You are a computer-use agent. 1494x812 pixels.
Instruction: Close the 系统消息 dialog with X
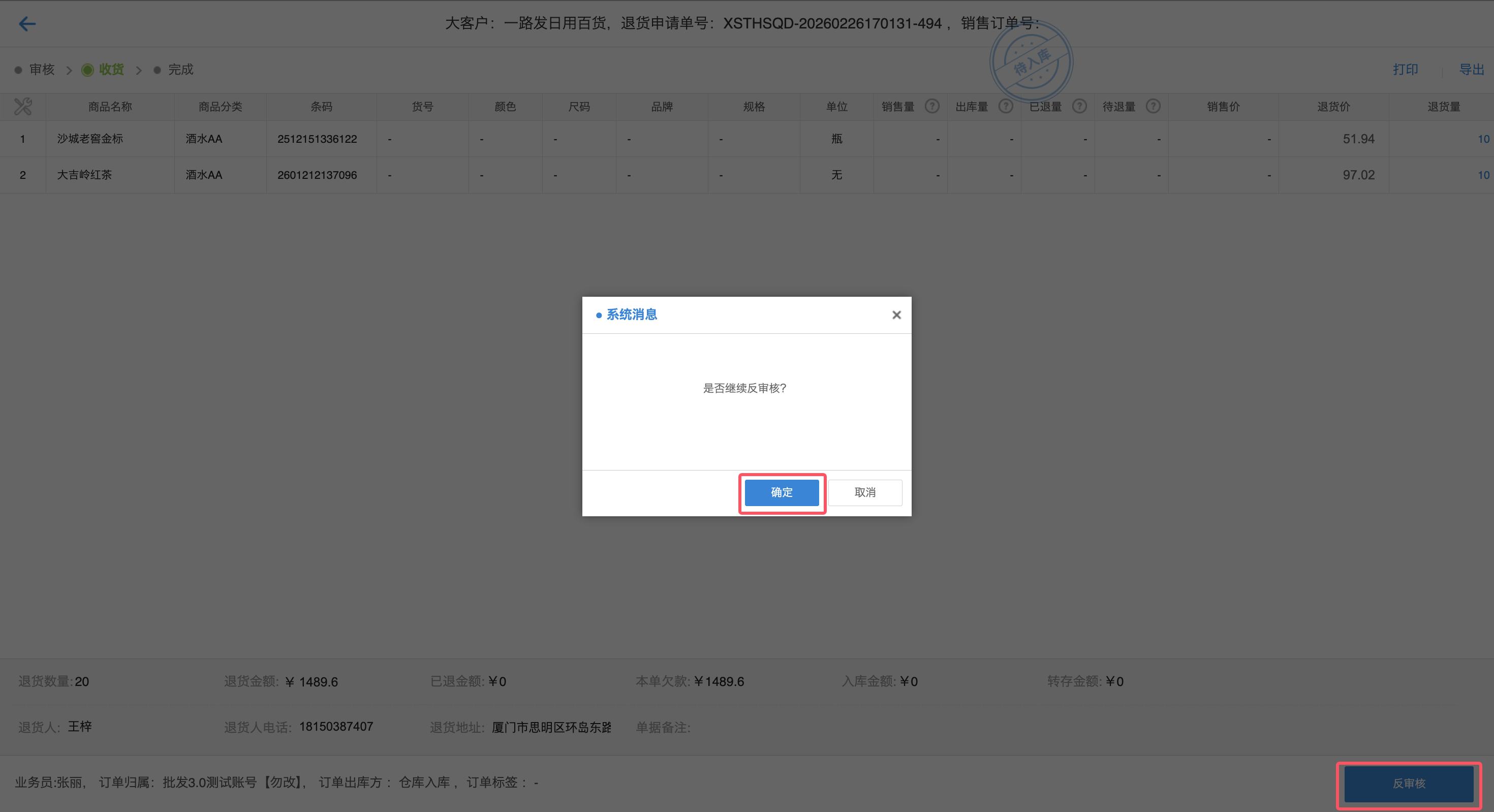(x=896, y=315)
